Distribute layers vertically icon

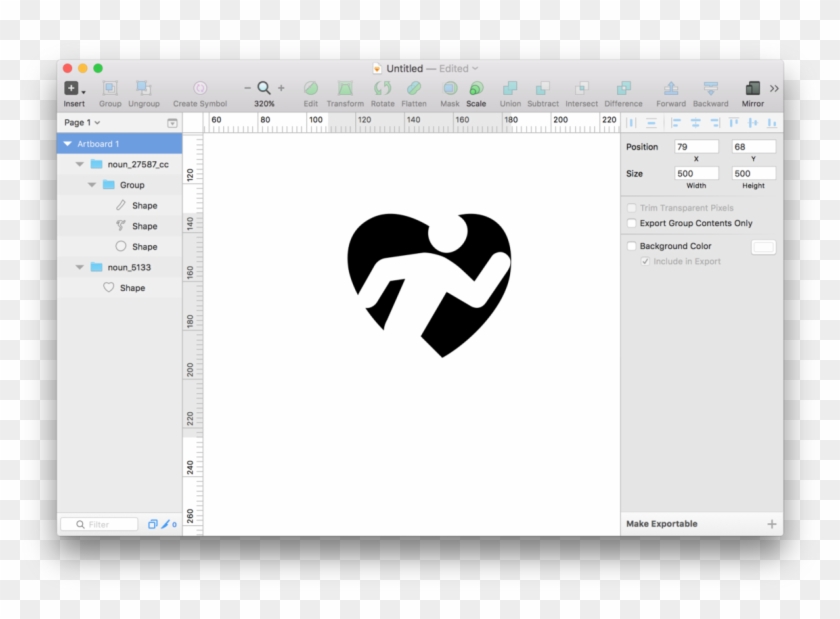pyautogui.click(x=651, y=123)
